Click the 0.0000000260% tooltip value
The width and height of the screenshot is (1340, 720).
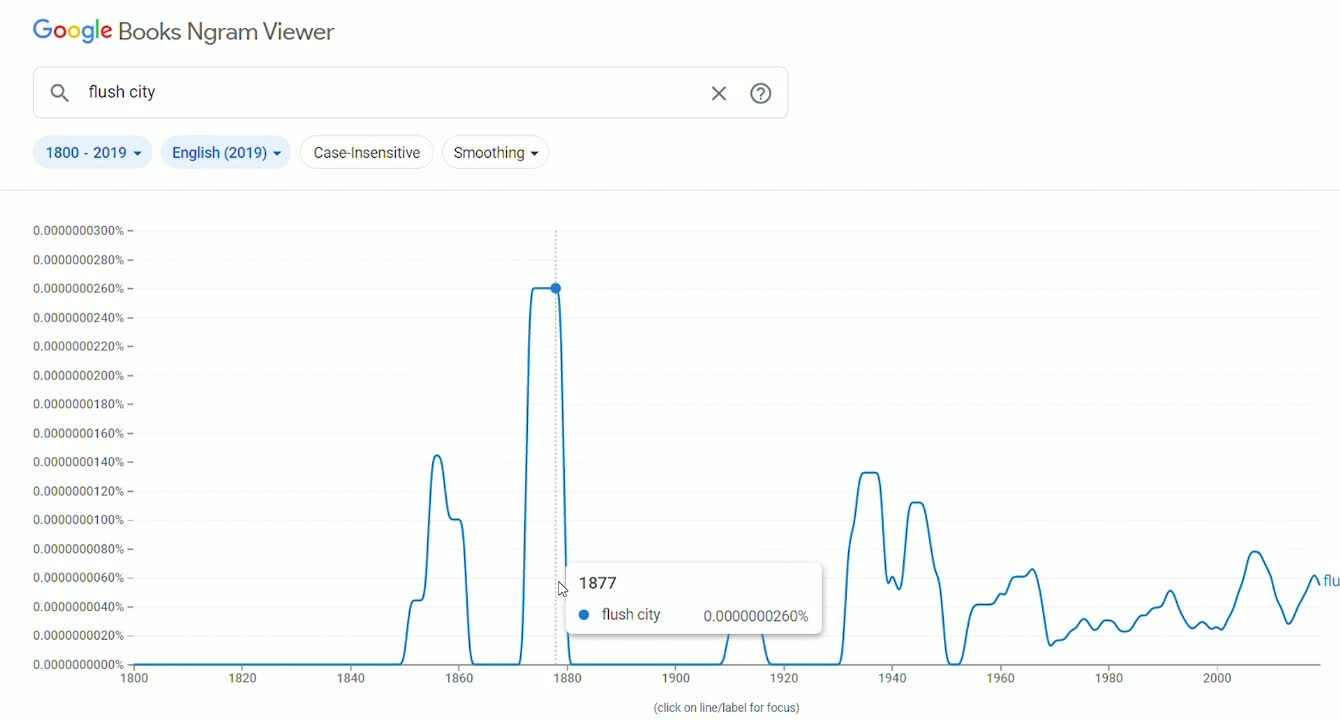756,616
